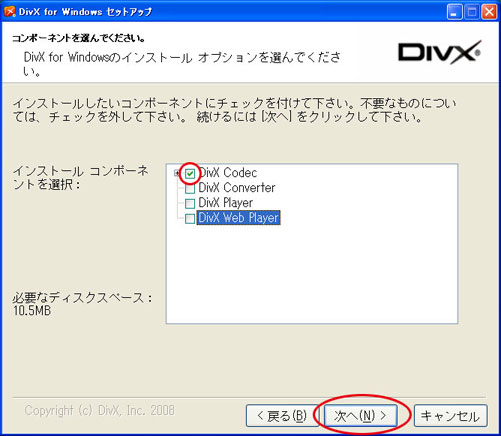Tick the DivX Player checkbox
This screenshot has width=501, height=436.
(x=190, y=204)
